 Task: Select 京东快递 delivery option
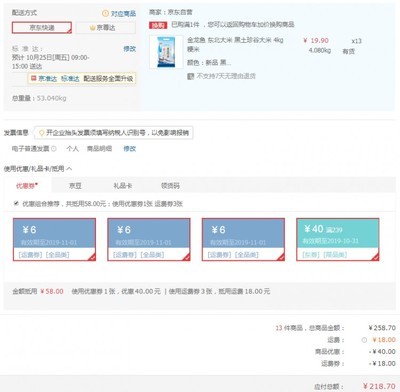(42, 28)
